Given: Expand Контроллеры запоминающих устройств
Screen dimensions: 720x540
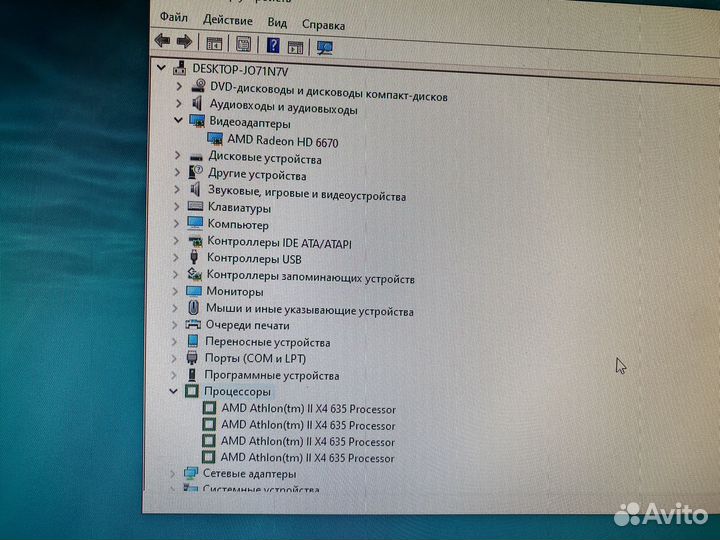Looking at the screenshot, I should point(175,274).
